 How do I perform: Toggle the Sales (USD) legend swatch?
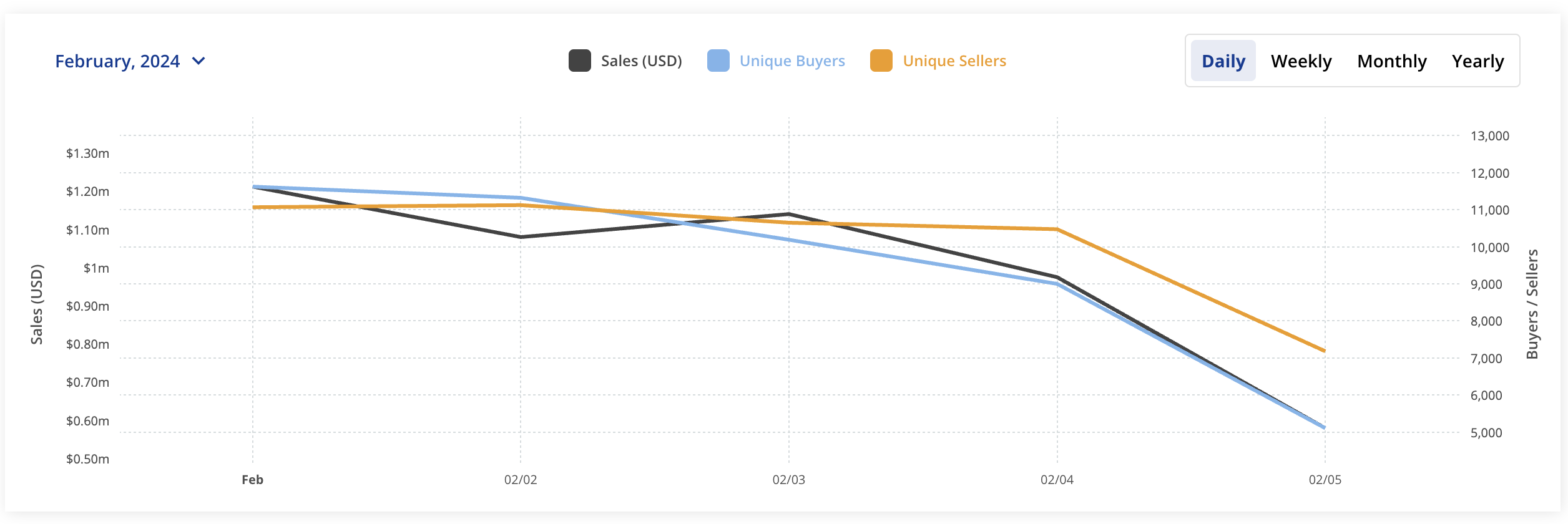point(580,61)
